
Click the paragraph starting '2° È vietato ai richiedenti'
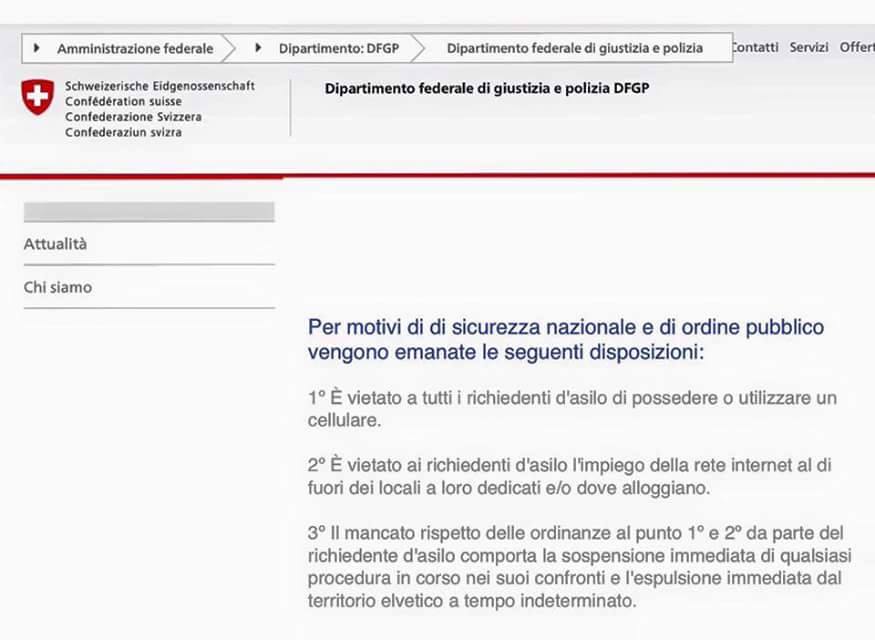[x=569, y=477]
